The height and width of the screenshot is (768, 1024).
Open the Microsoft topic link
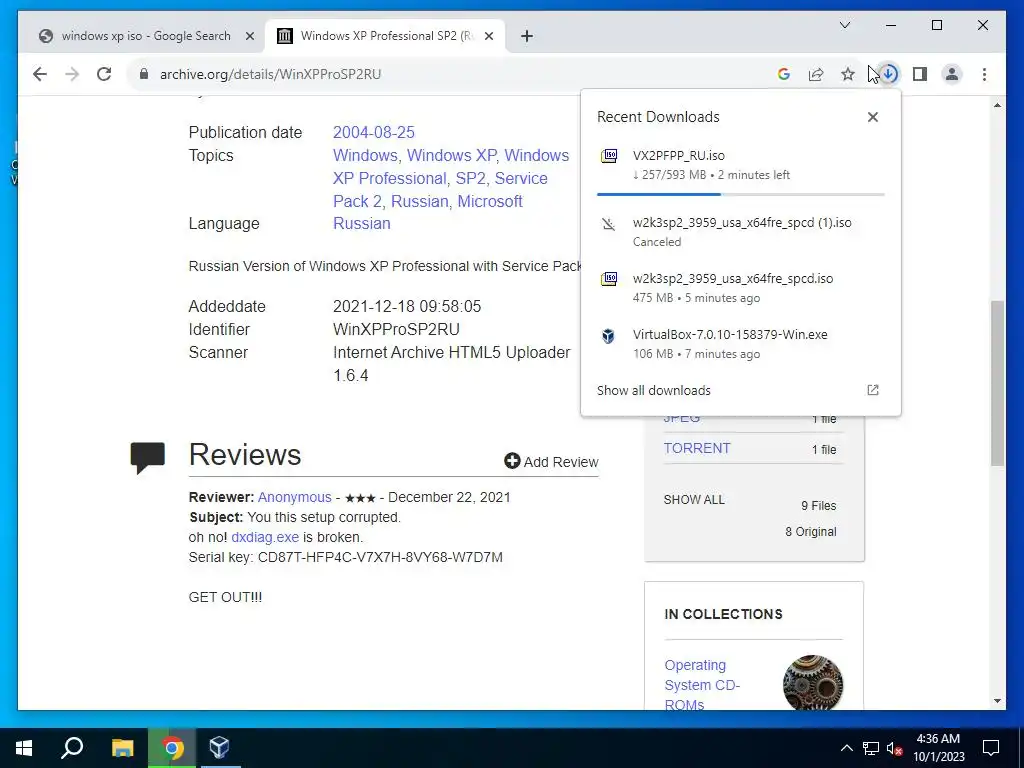(x=490, y=201)
